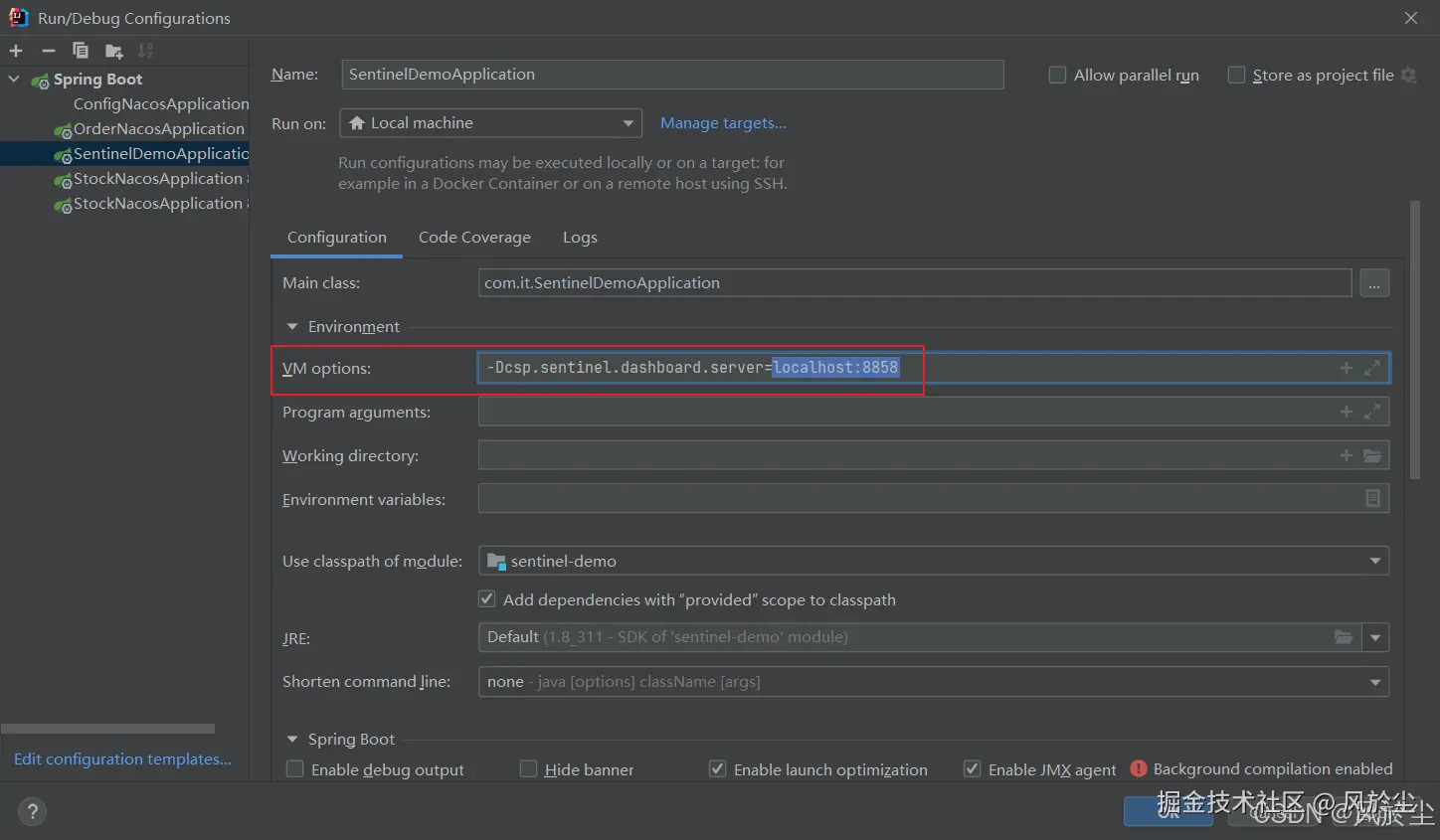1440x840 pixels.
Task: Open Edit configuration templates link
Action: pos(122,759)
